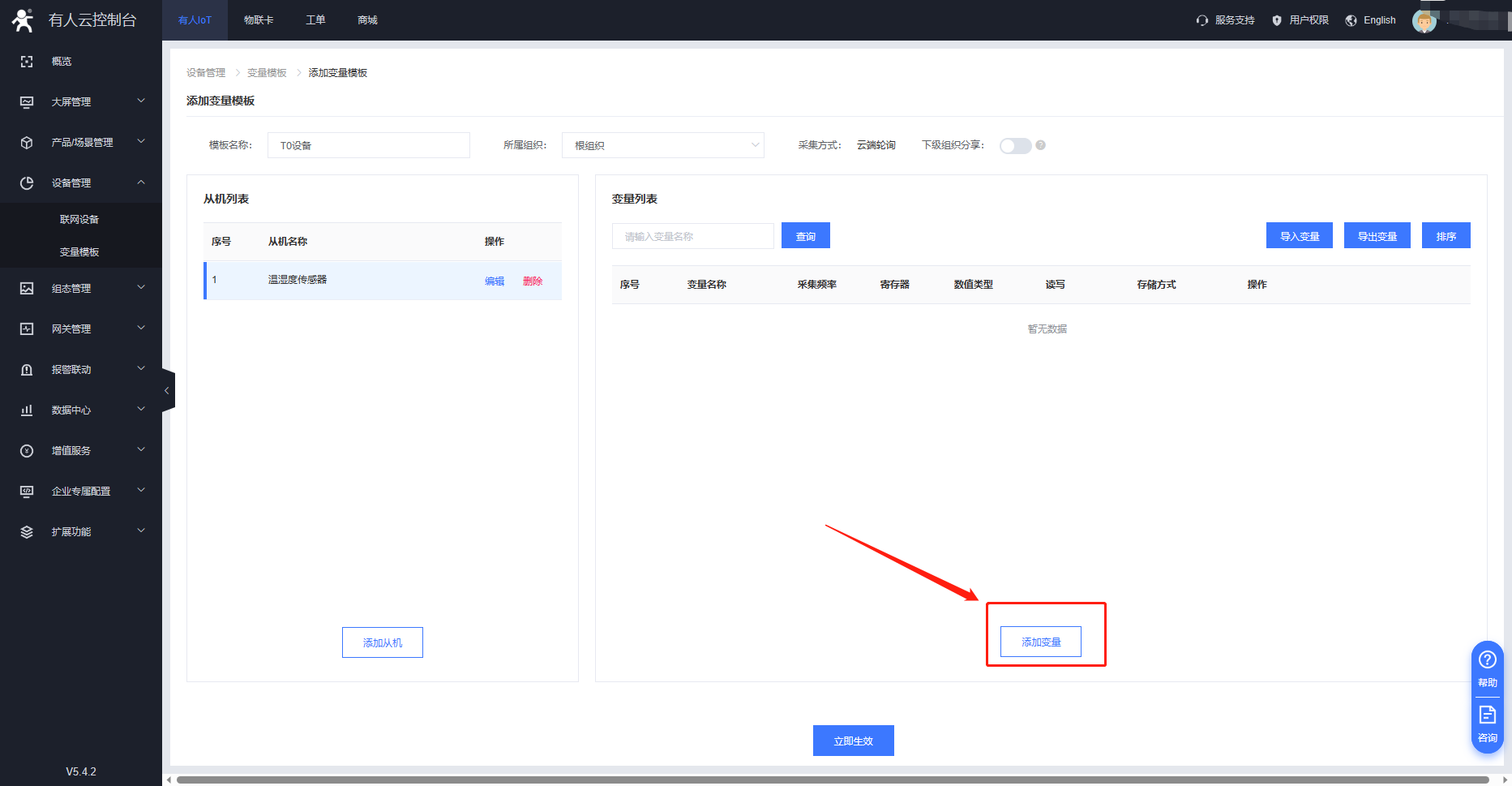Viewport: 1512px width, 786px height.
Task: Click the 大屏管理 screen icon
Action: [x=27, y=102]
